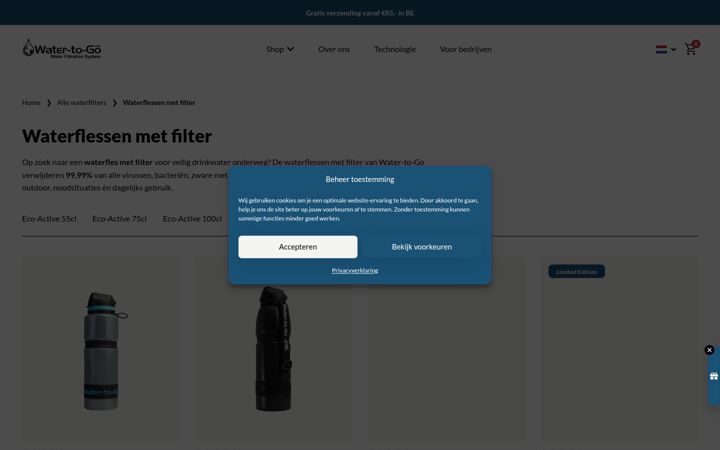The width and height of the screenshot is (720, 450).
Task: Open the gift icon widget
Action: pos(714,376)
